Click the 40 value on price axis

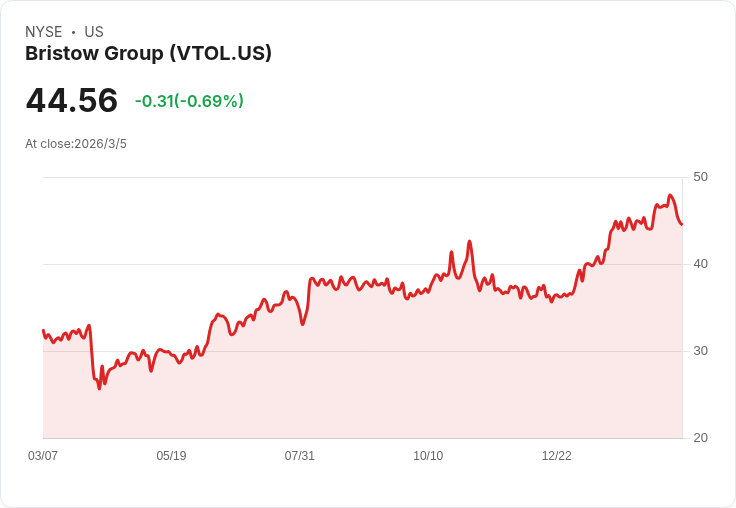(700, 264)
